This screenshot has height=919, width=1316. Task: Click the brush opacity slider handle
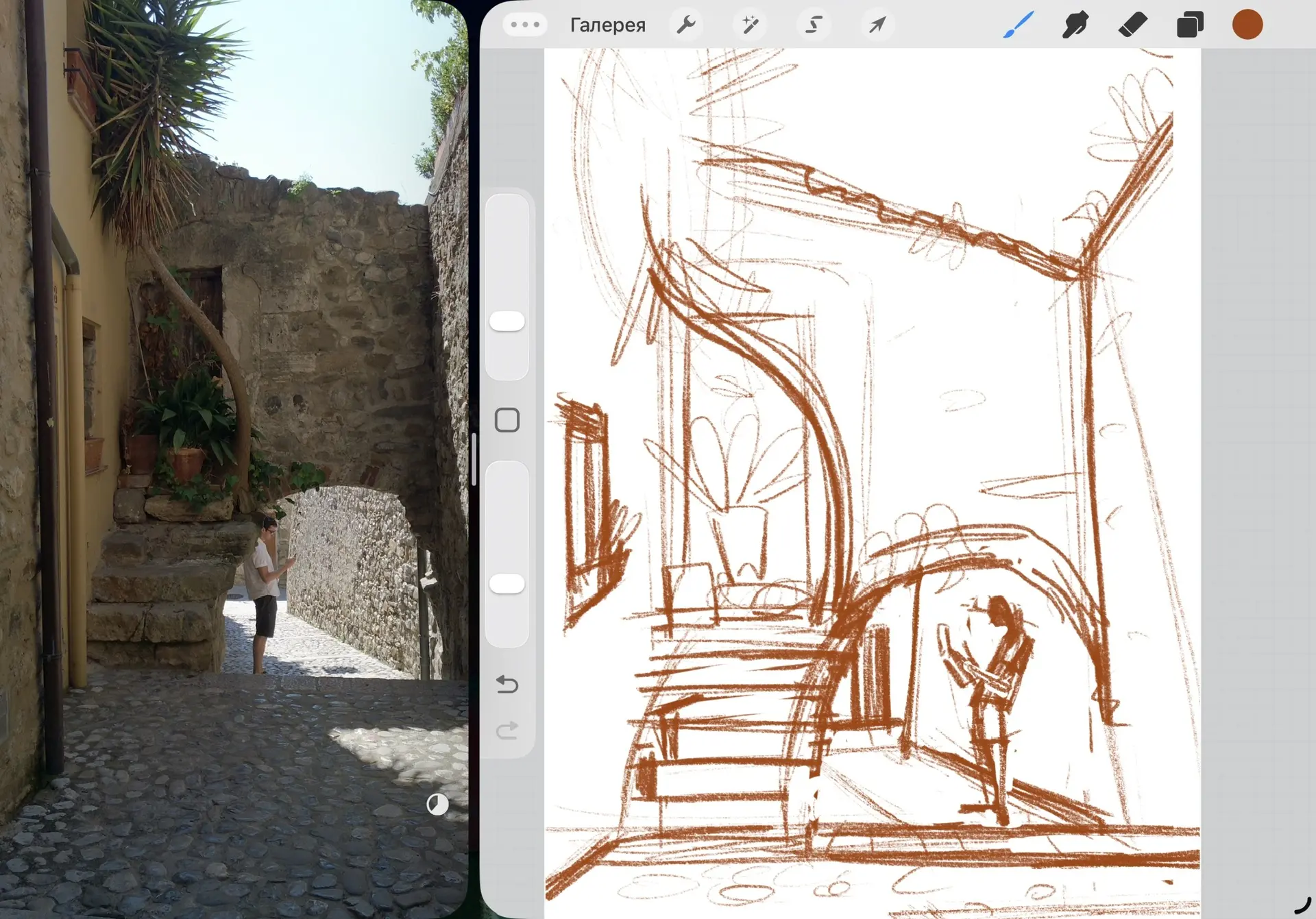coord(507,584)
